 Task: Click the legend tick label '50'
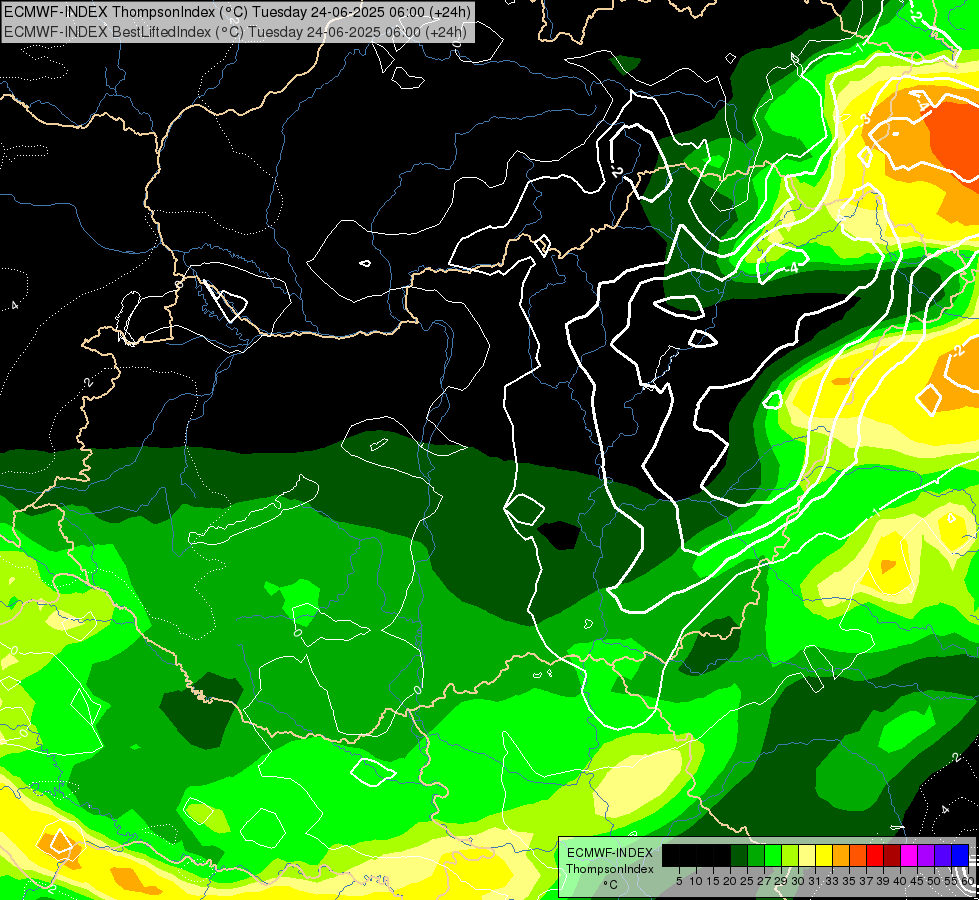click(935, 881)
